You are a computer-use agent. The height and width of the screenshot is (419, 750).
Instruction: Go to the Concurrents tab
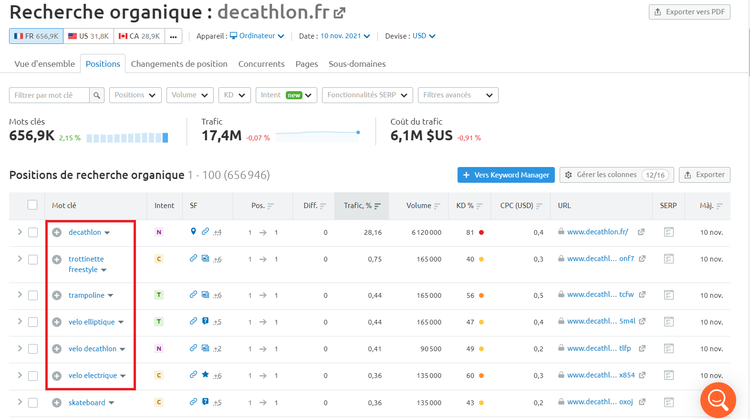(261, 64)
